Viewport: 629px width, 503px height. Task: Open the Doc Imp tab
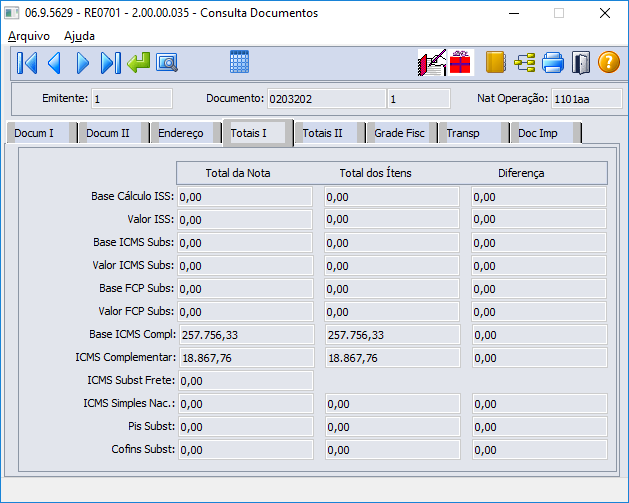546,133
